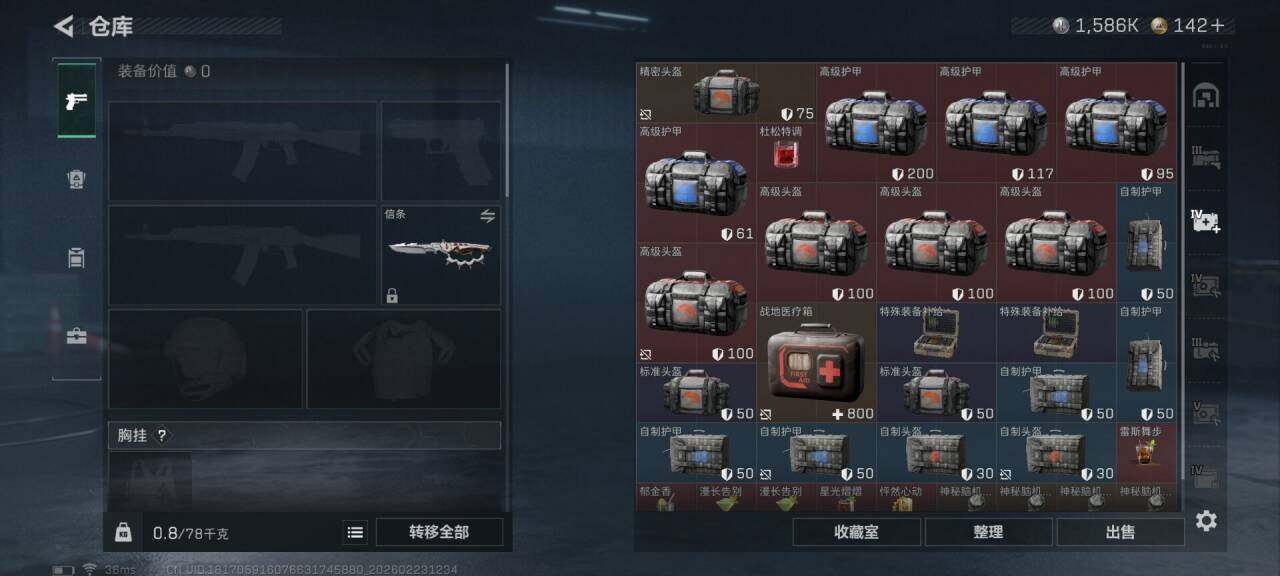1280x576 pixels.
Task: Click 整理 to sort the warehouse
Action: [988, 532]
